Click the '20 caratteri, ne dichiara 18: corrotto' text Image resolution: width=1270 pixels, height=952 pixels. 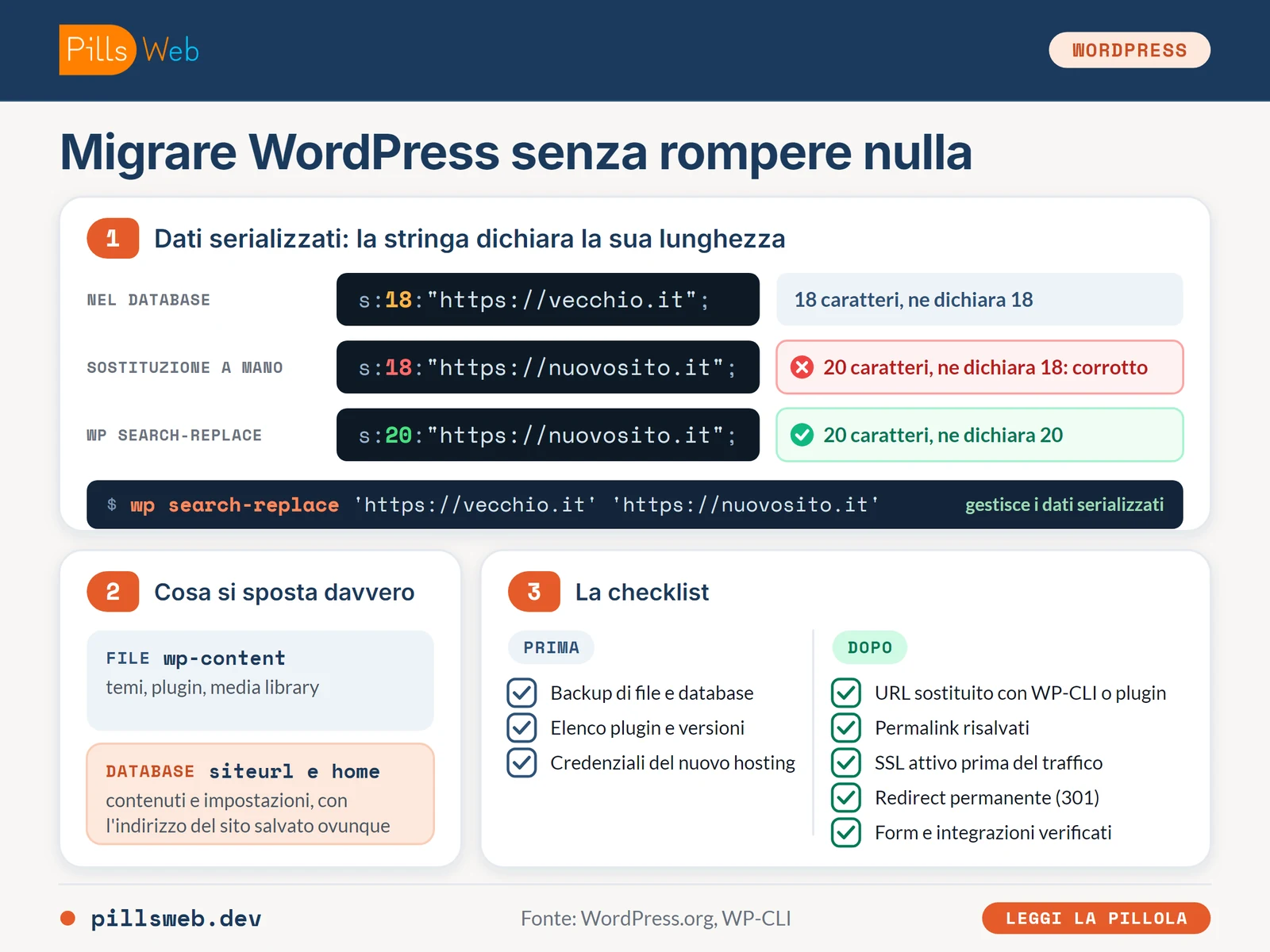coord(985,367)
